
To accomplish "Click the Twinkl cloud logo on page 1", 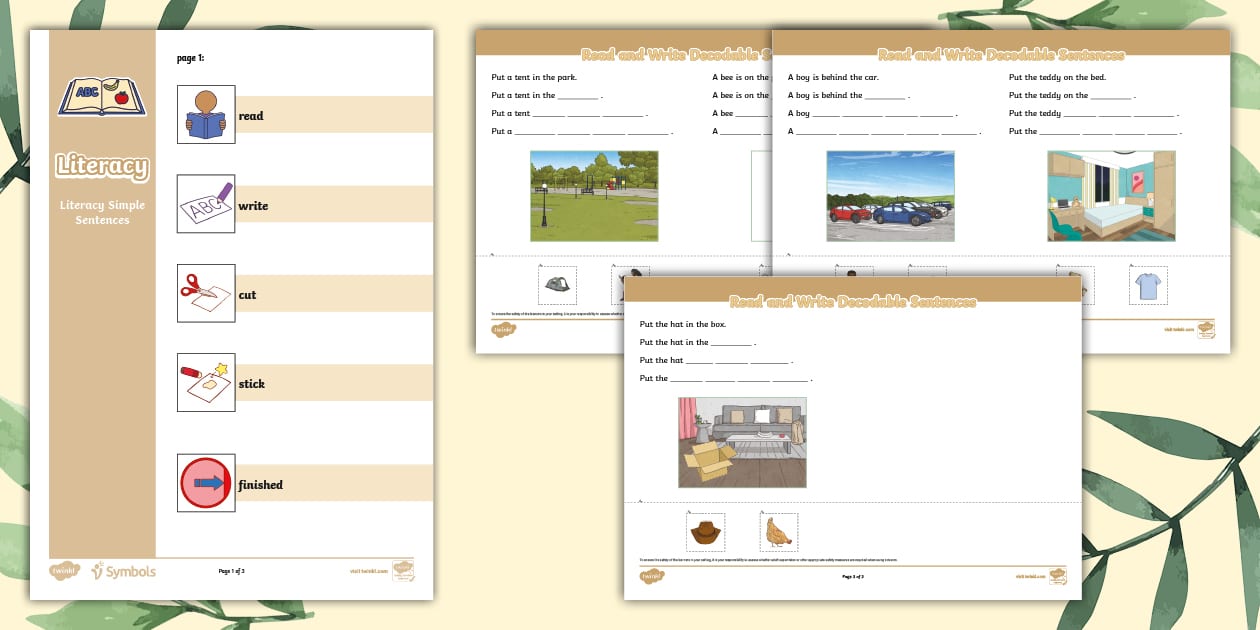I will coord(64,570).
